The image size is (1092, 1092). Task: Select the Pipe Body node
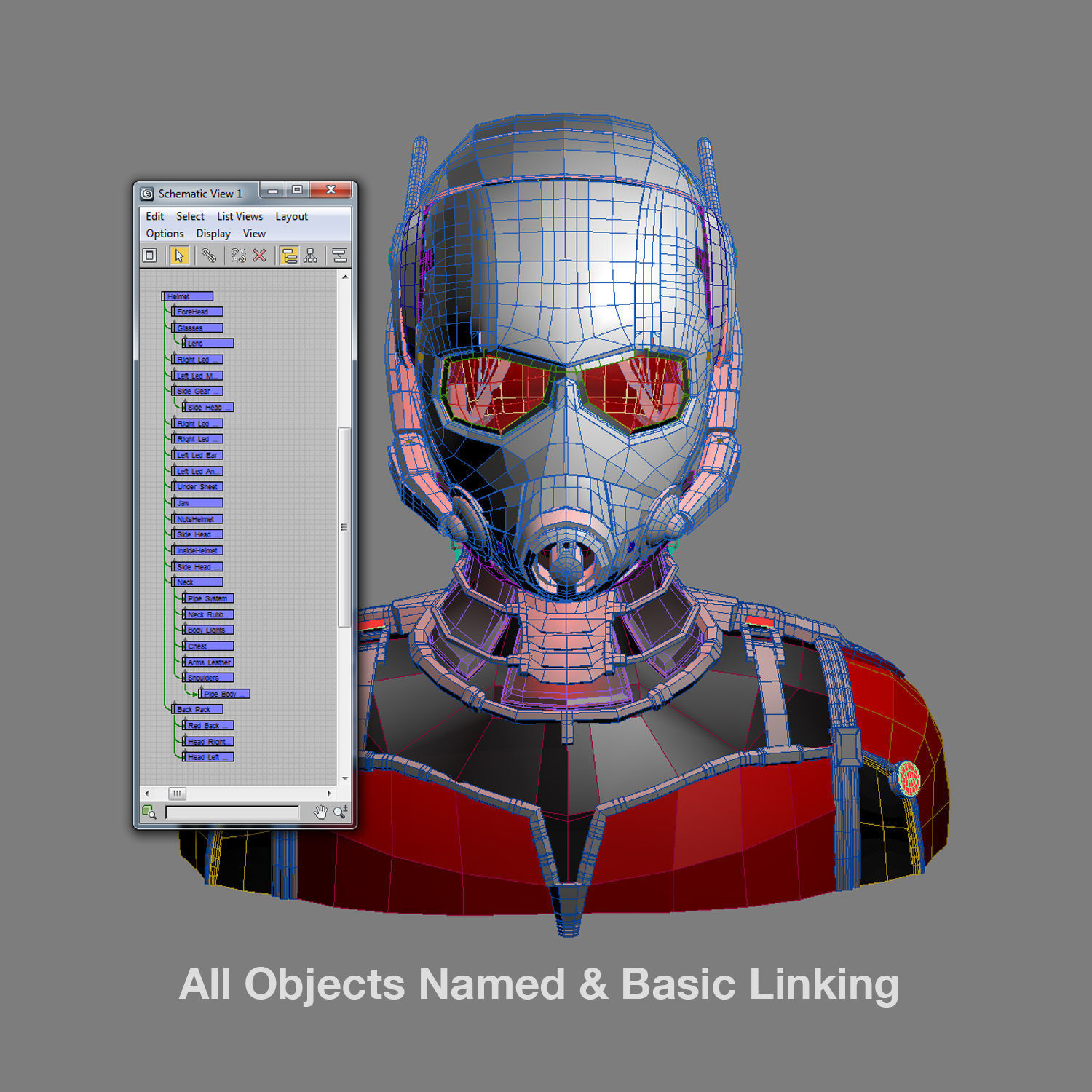pyautogui.click(x=224, y=694)
